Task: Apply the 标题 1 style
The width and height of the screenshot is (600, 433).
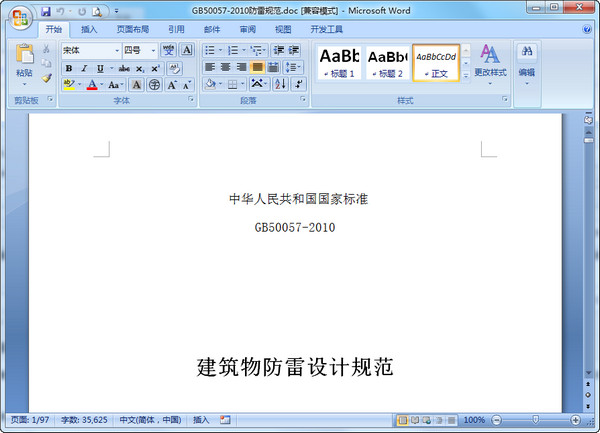Action: (x=339, y=63)
